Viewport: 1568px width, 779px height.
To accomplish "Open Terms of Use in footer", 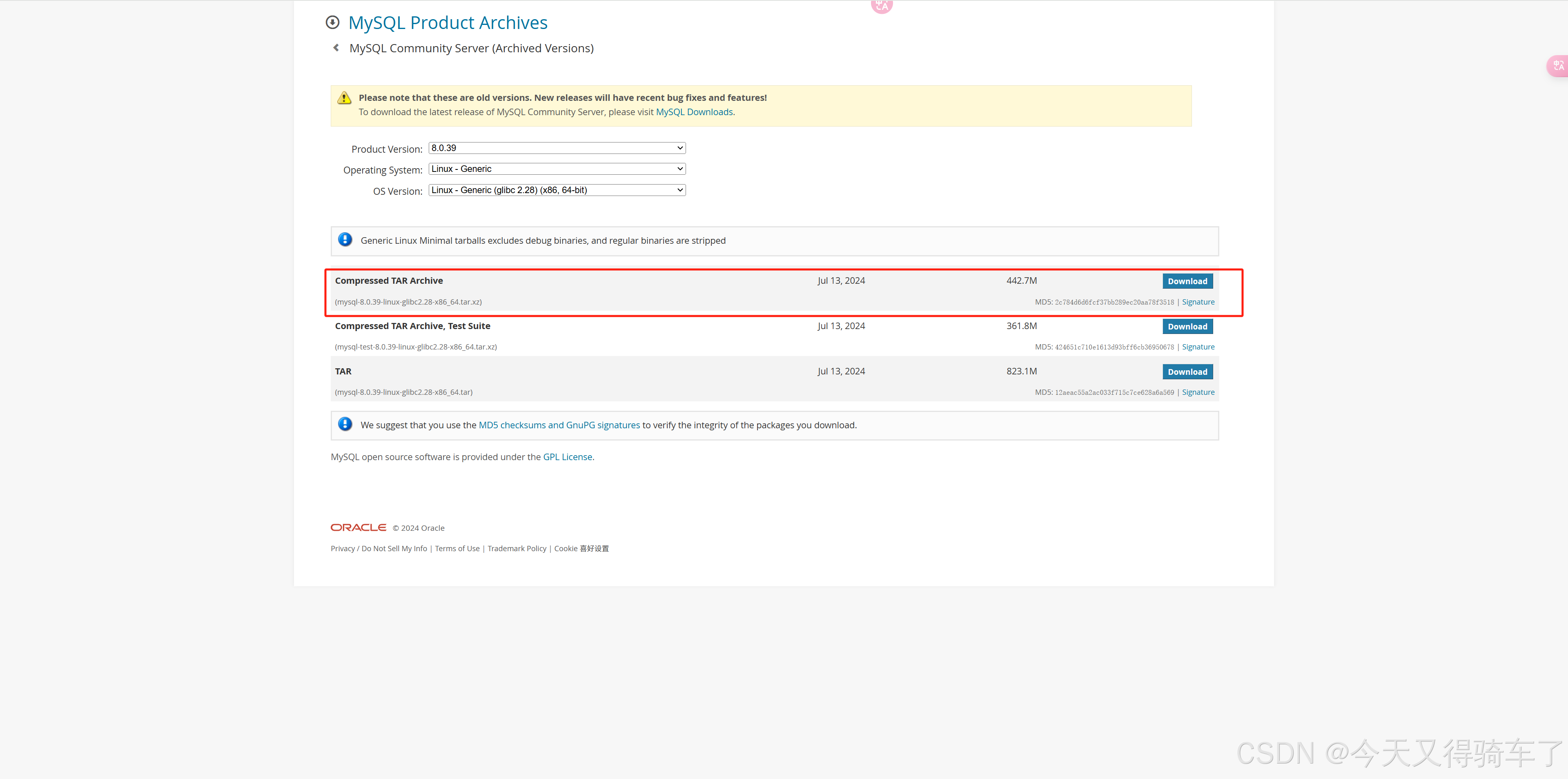I will [457, 549].
